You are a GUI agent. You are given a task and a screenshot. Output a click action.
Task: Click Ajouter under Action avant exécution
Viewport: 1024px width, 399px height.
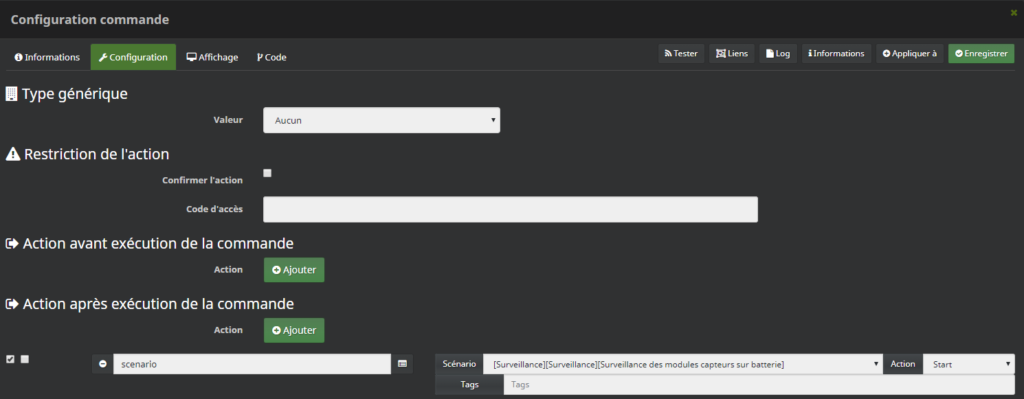coord(294,270)
